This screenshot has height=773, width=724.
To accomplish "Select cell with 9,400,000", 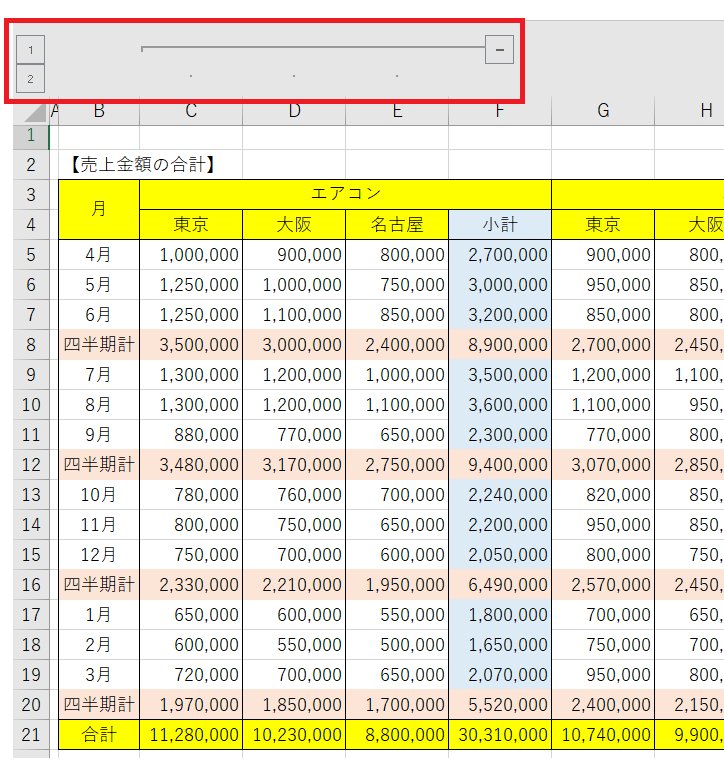I will tap(500, 464).
